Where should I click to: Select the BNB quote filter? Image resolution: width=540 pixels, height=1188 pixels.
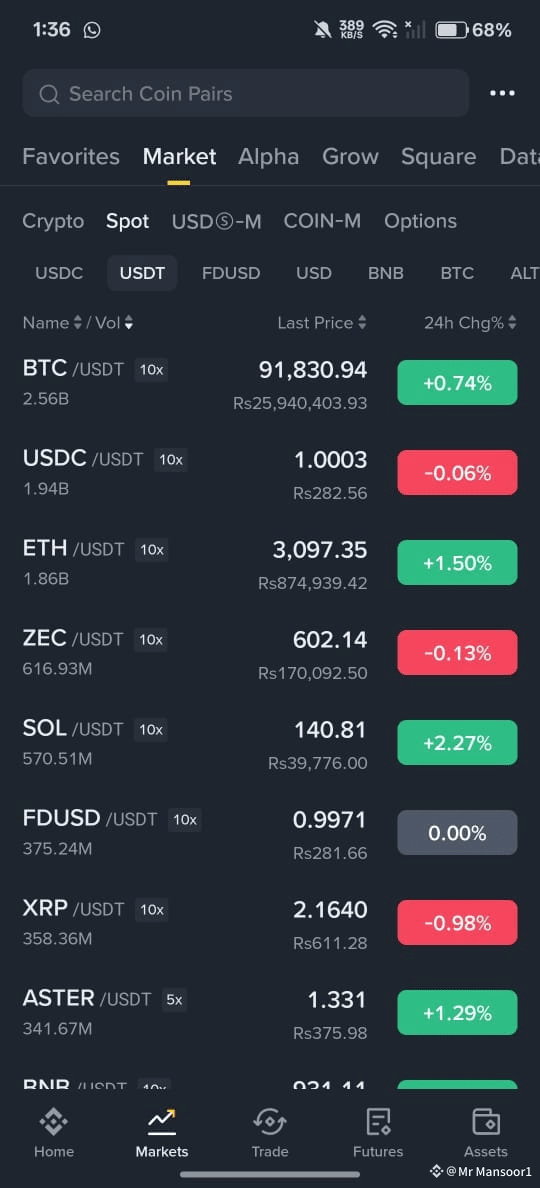click(x=385, y=274)
